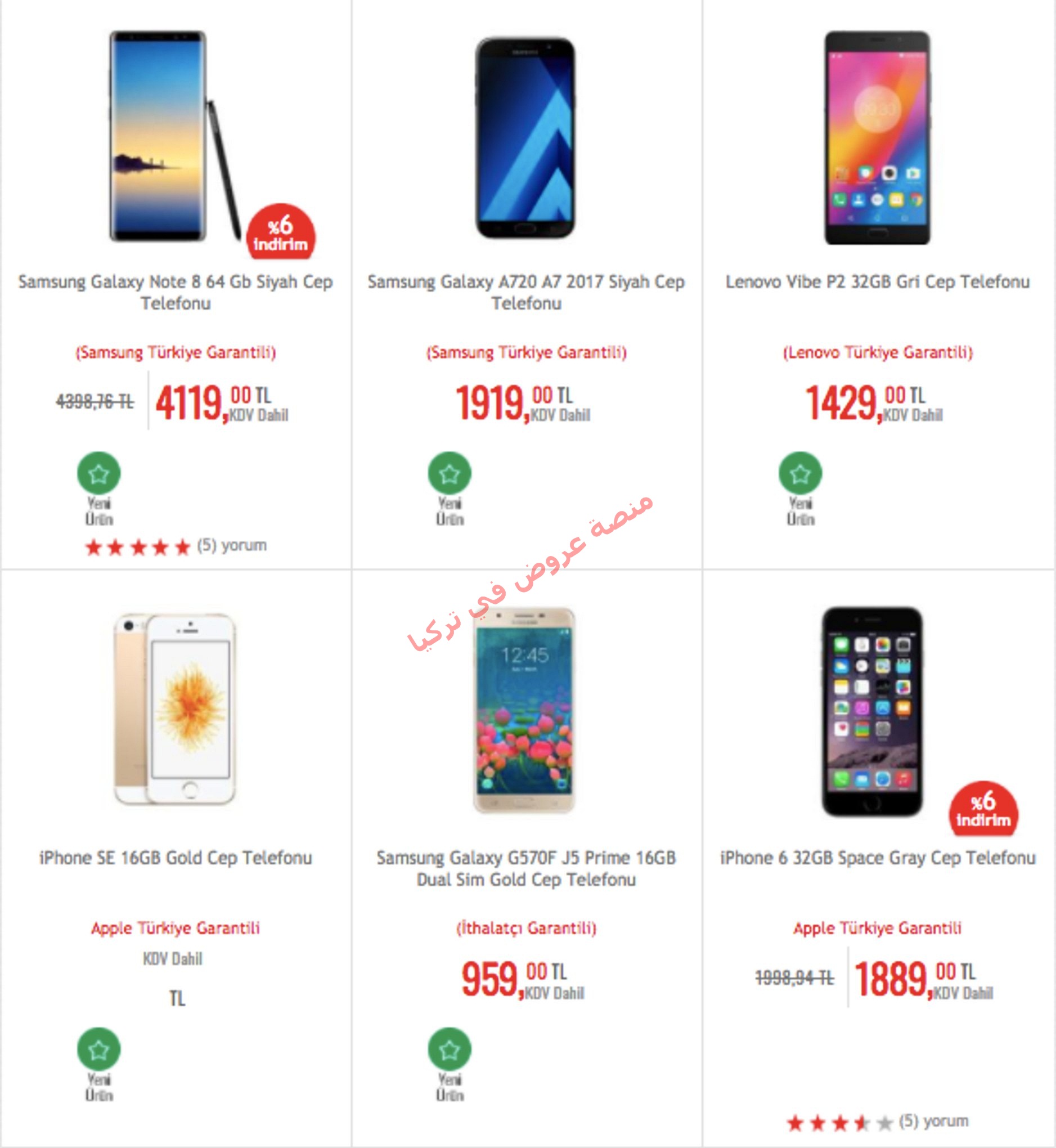Open the Samsung Galaxy G570F J5 Prime title link
Viewport: 1056px width, 1148px height.
click(526, 868)
